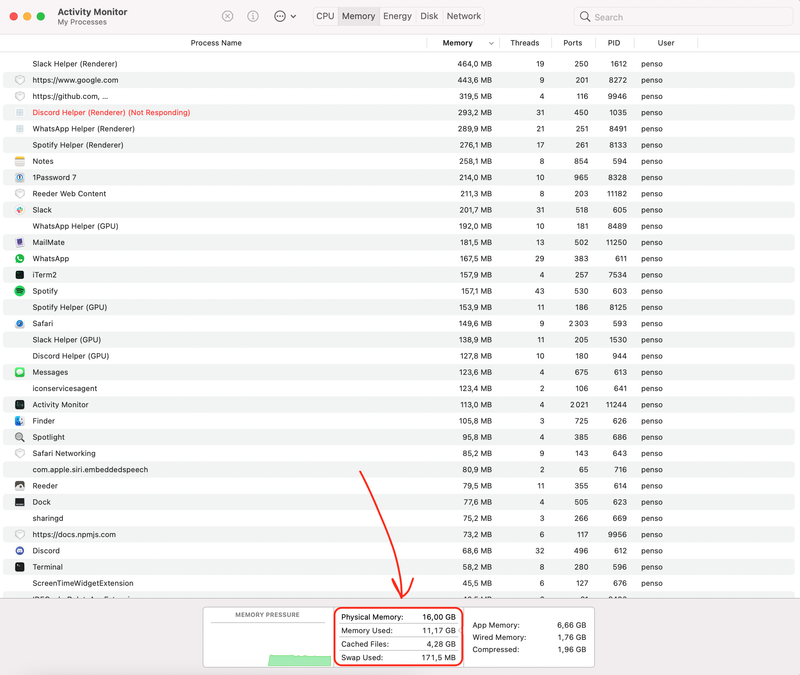Click the 464,0 MB memory value
The height and width of the screenshot is (675, 800).
(x=474, y=64)
